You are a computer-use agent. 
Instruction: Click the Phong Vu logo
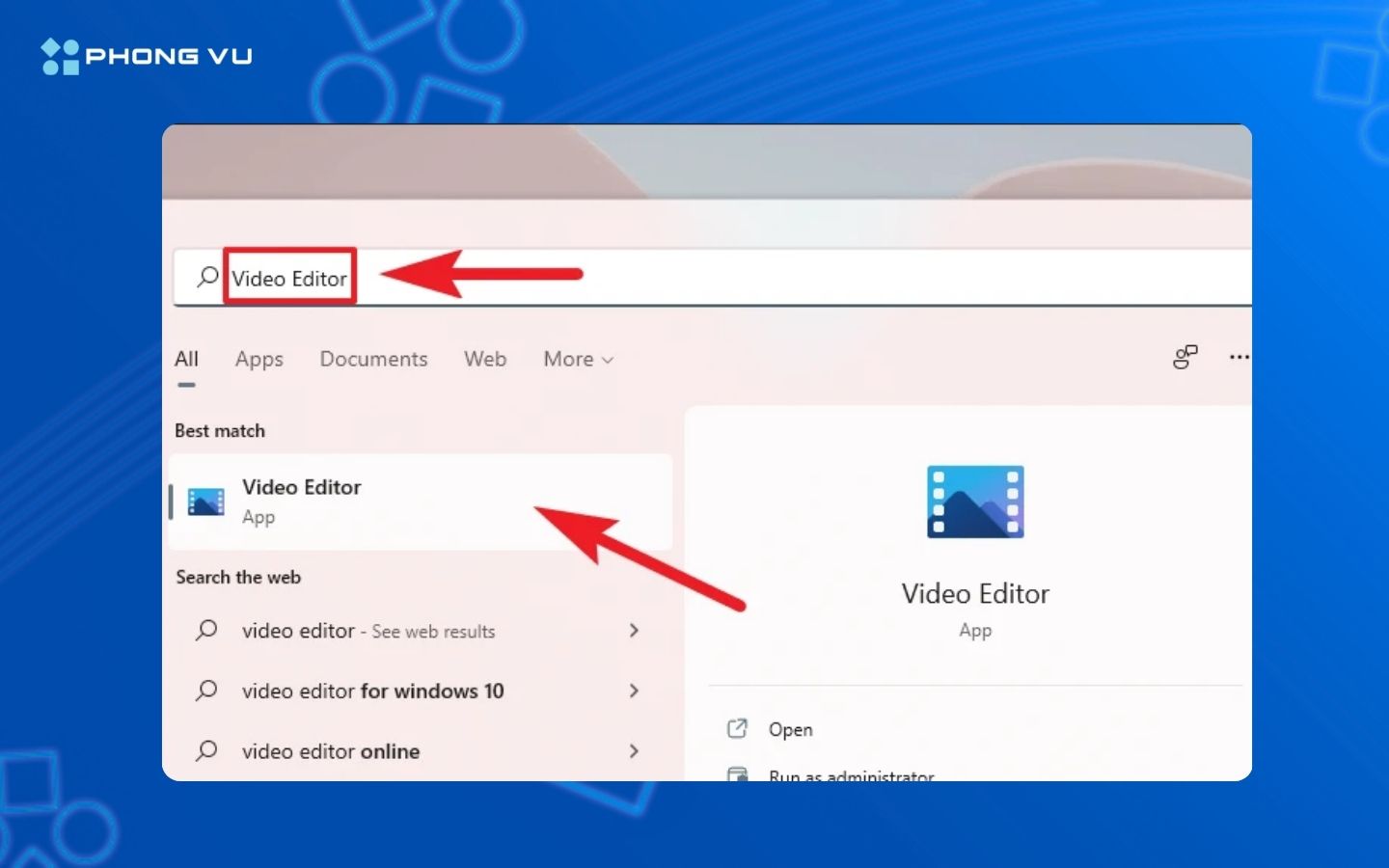pos(146,54)
